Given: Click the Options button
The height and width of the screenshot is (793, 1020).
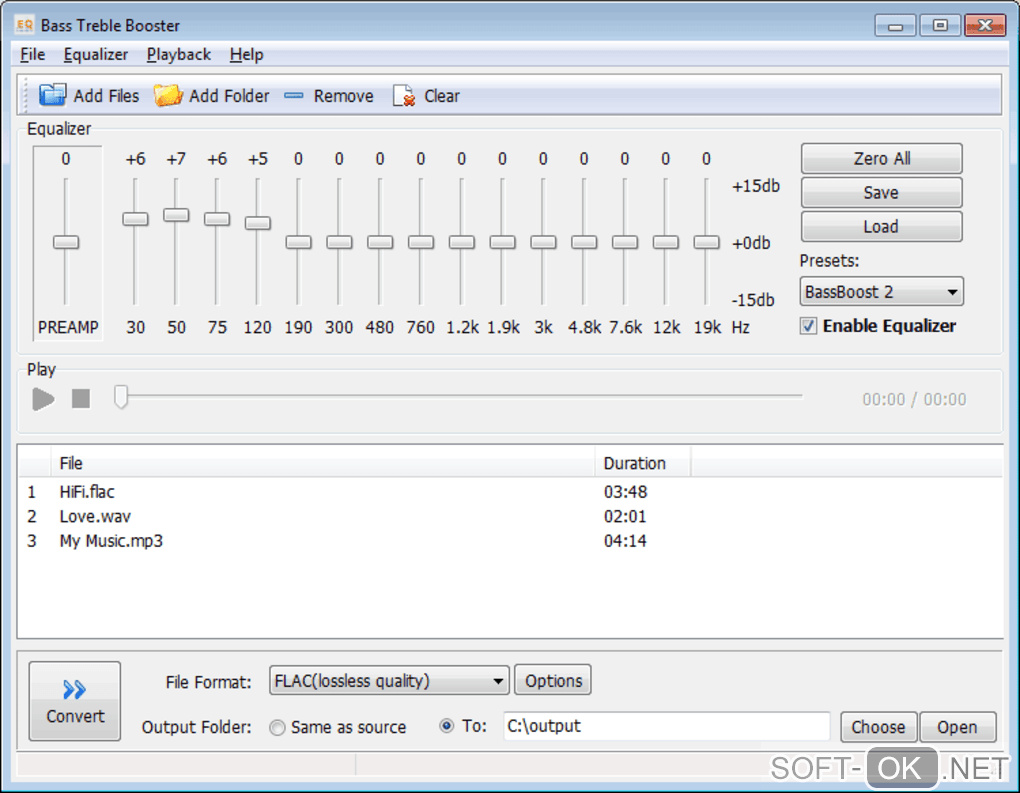Looking at the screenshot, I should [553, 680].
